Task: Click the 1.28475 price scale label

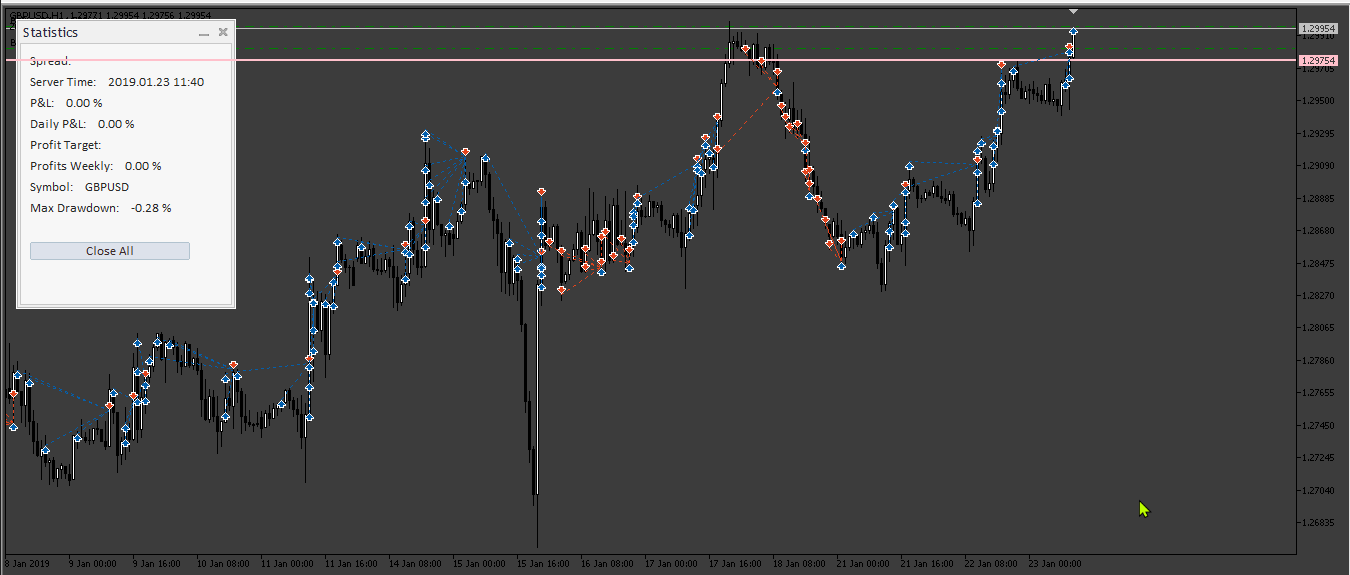Action: click(x=1319, y=263)
